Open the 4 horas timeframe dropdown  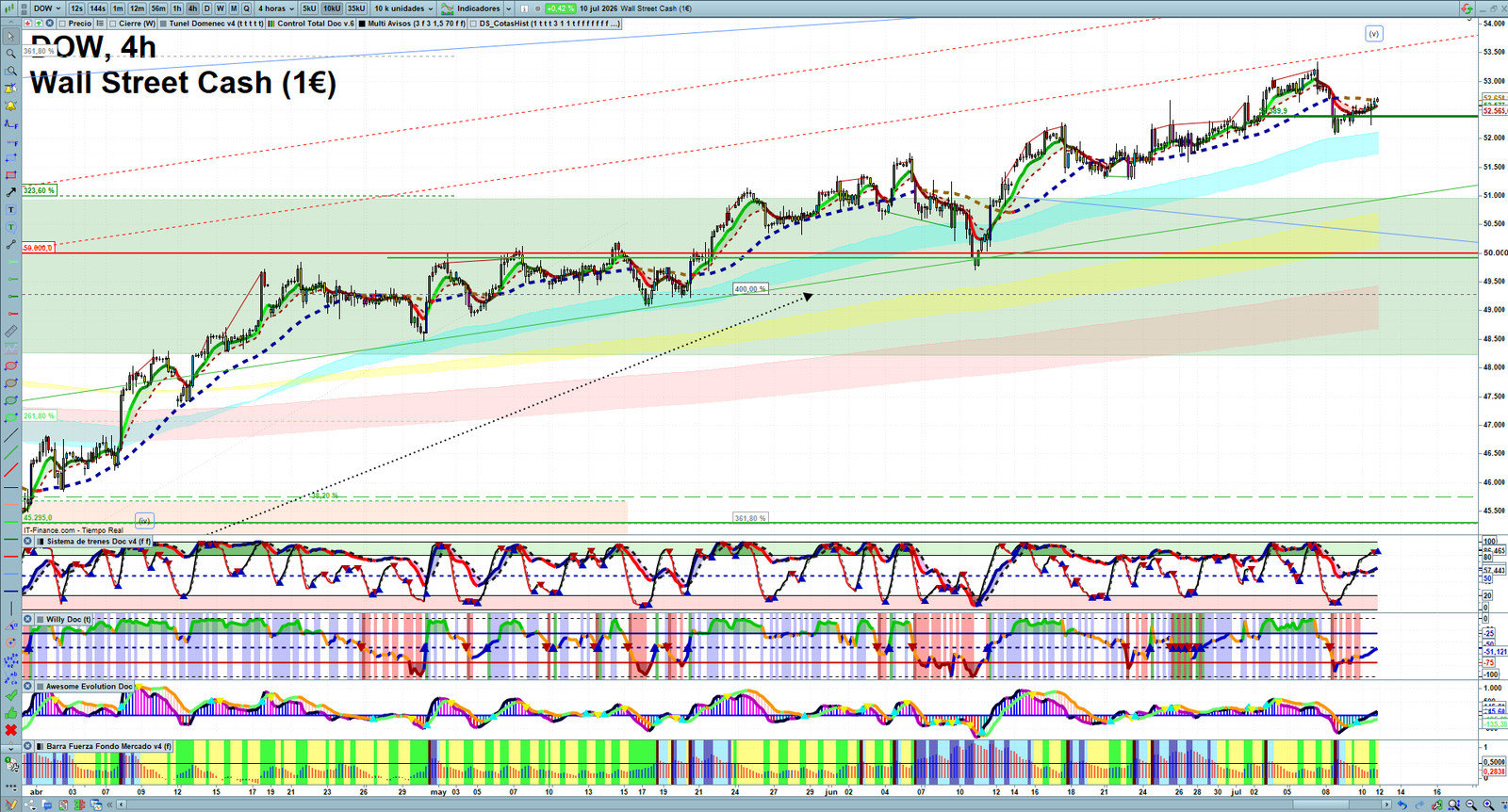tap(276, 8)
